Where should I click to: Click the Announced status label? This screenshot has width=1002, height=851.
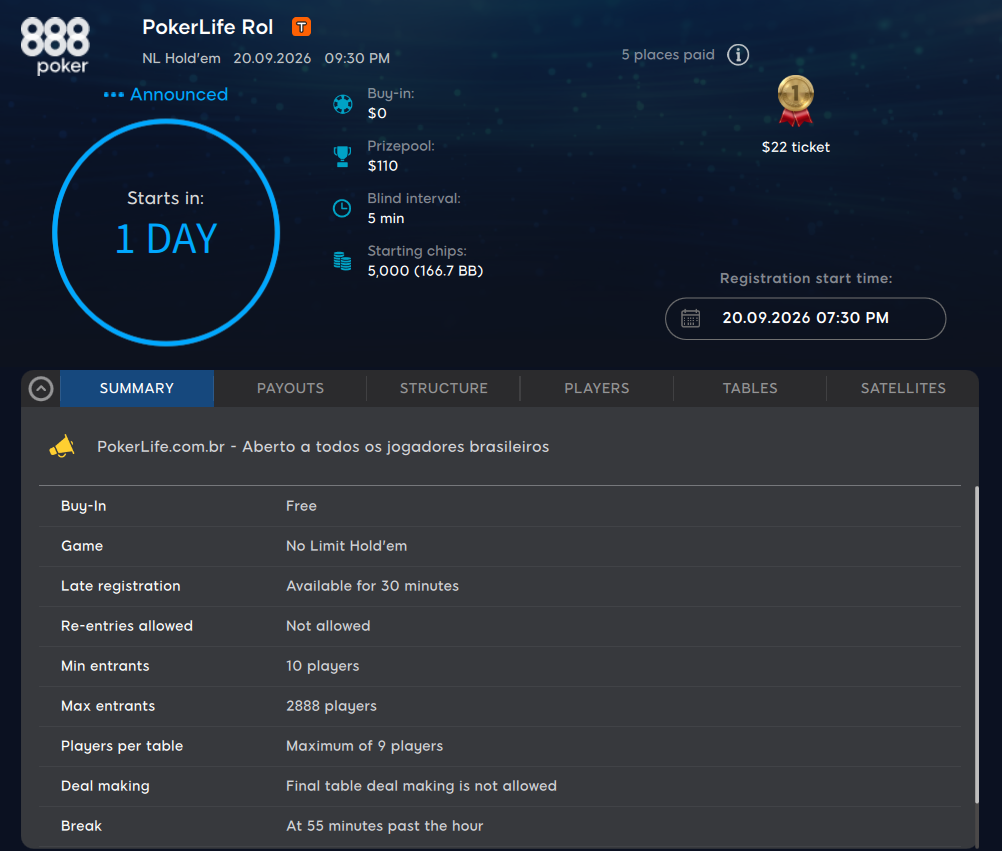point(179,95)
